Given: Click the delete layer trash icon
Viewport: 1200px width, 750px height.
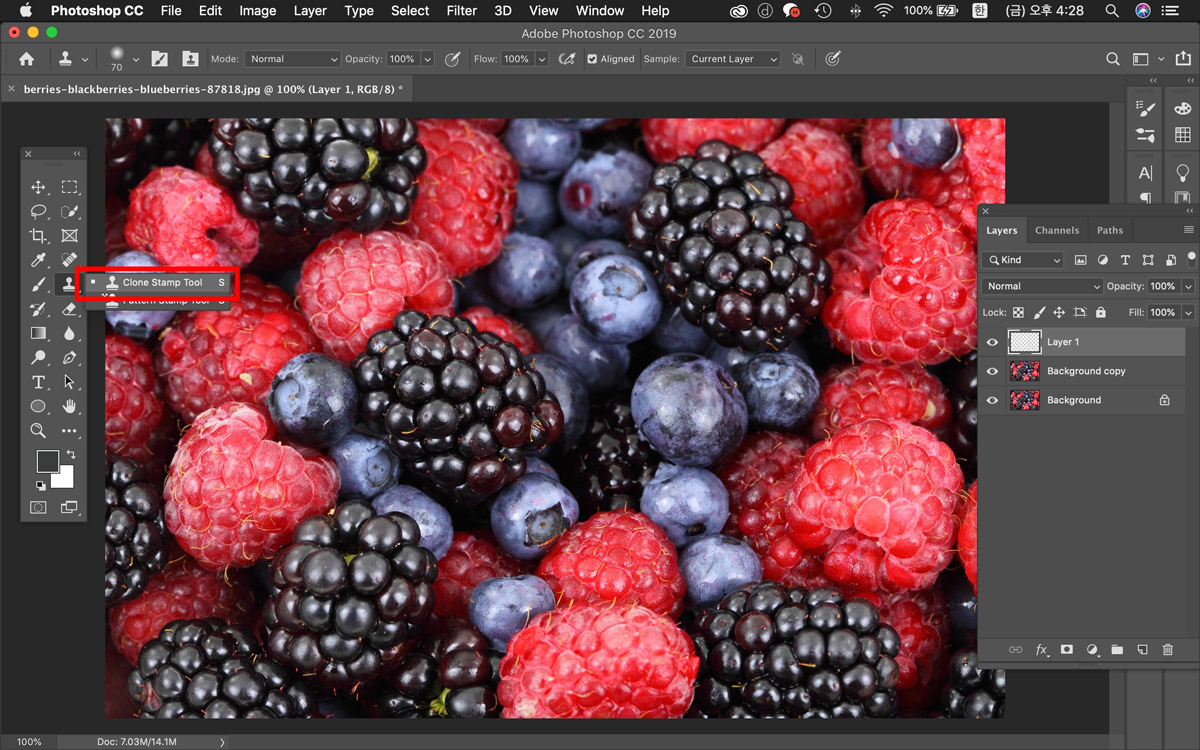Looking at the screenshot, I should 1167,650.
